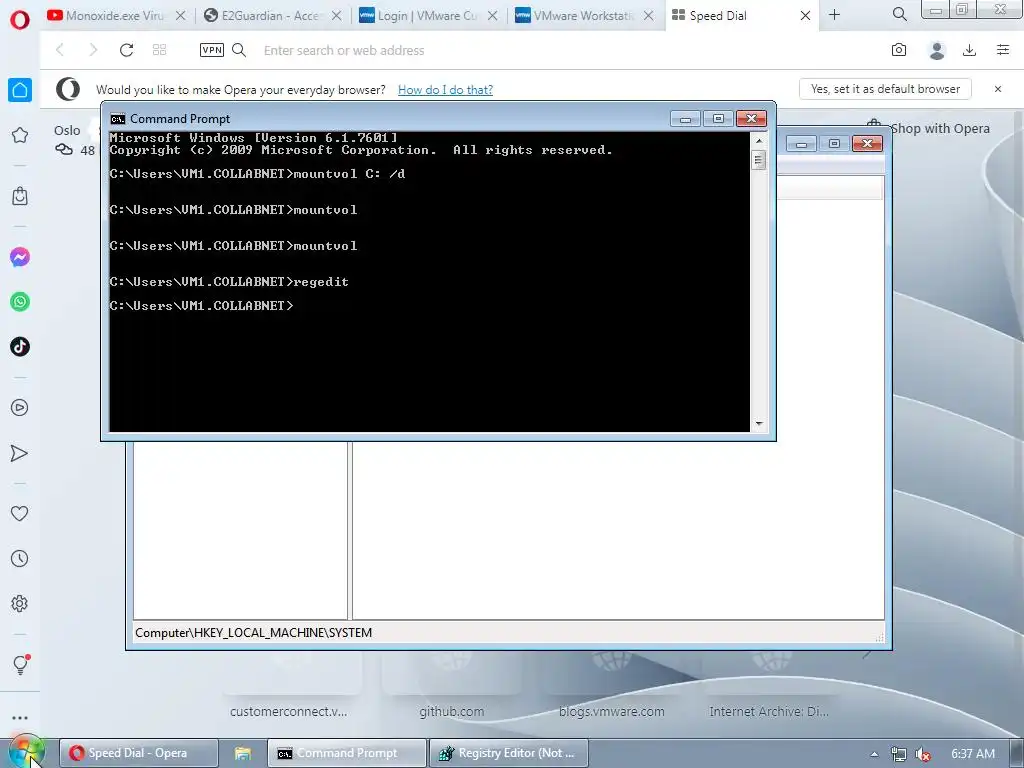Open muted volume tray icon
This screenshot has height=768, width=1024.
[922, 754]
